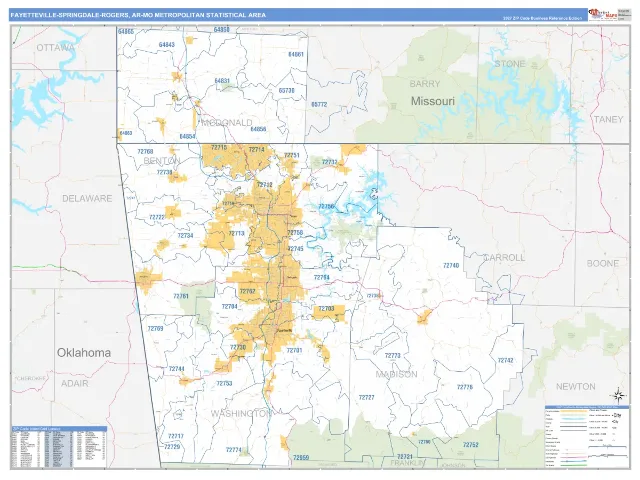Click ZIP code 72959
Image resolution: width=640 pixels, height=480 pixels.
pyautogui.click(x=301, y=458)
